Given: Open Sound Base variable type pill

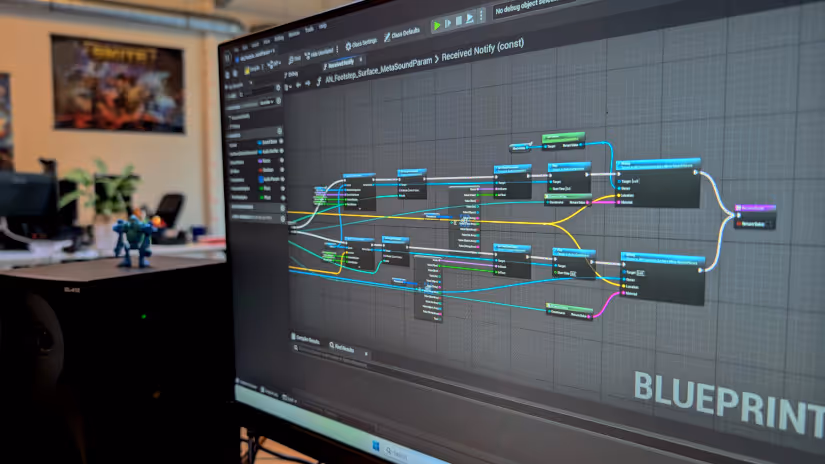Looking at the screenshot, I should coord(267,142).
